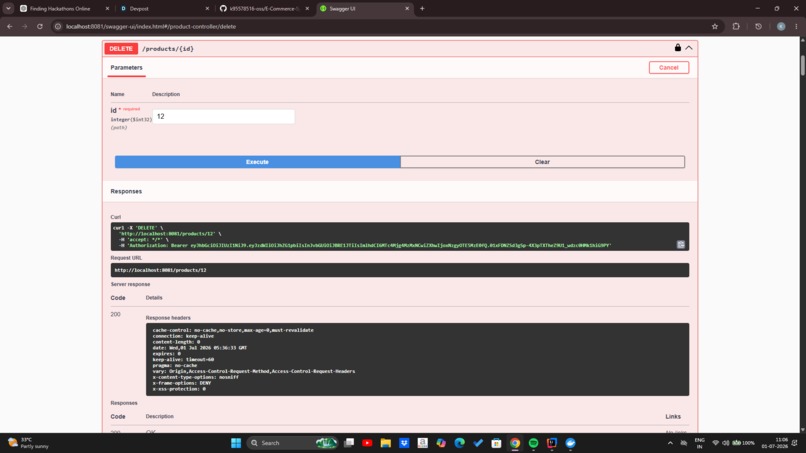
Task: Go back to previous page
Action: pyautogui.click(x=10, y=26)
